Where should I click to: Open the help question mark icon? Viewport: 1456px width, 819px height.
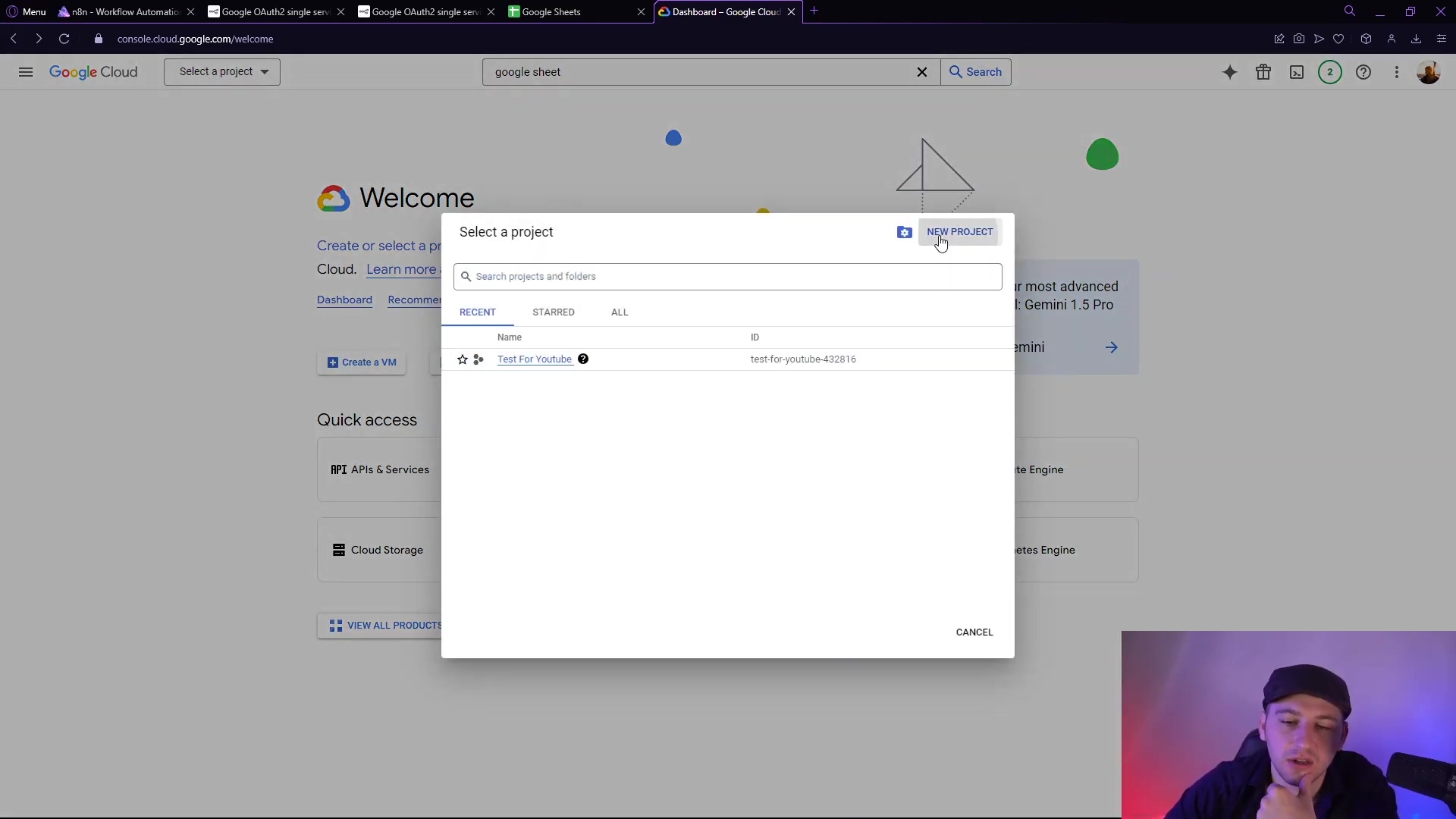(1363, 72)
